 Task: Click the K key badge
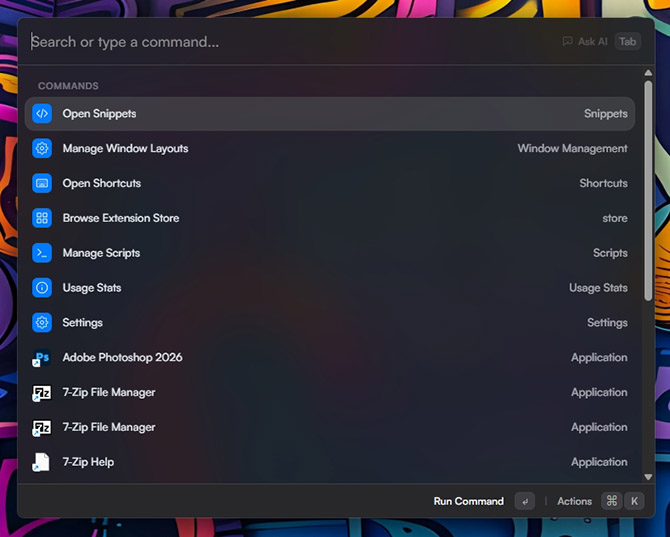point(634,501)
